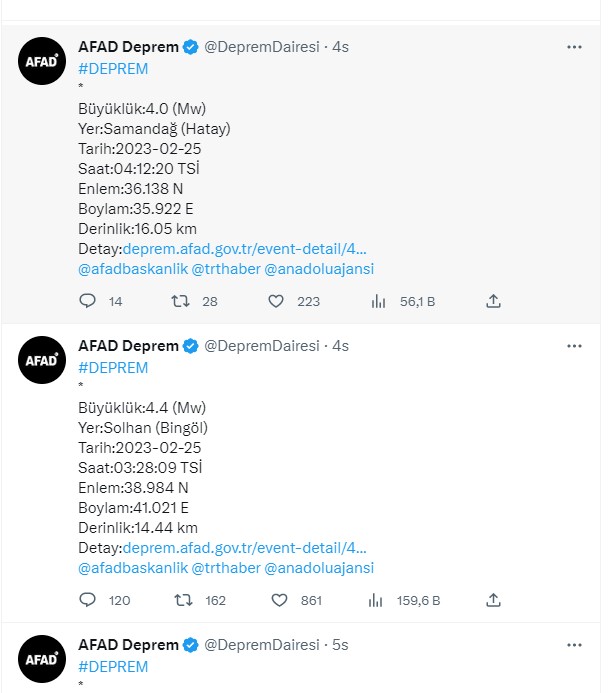Viewport: 612px width, 693px height.
Task: Open the detail link in the Samandağ tweet
Action: tap(244, 249)
